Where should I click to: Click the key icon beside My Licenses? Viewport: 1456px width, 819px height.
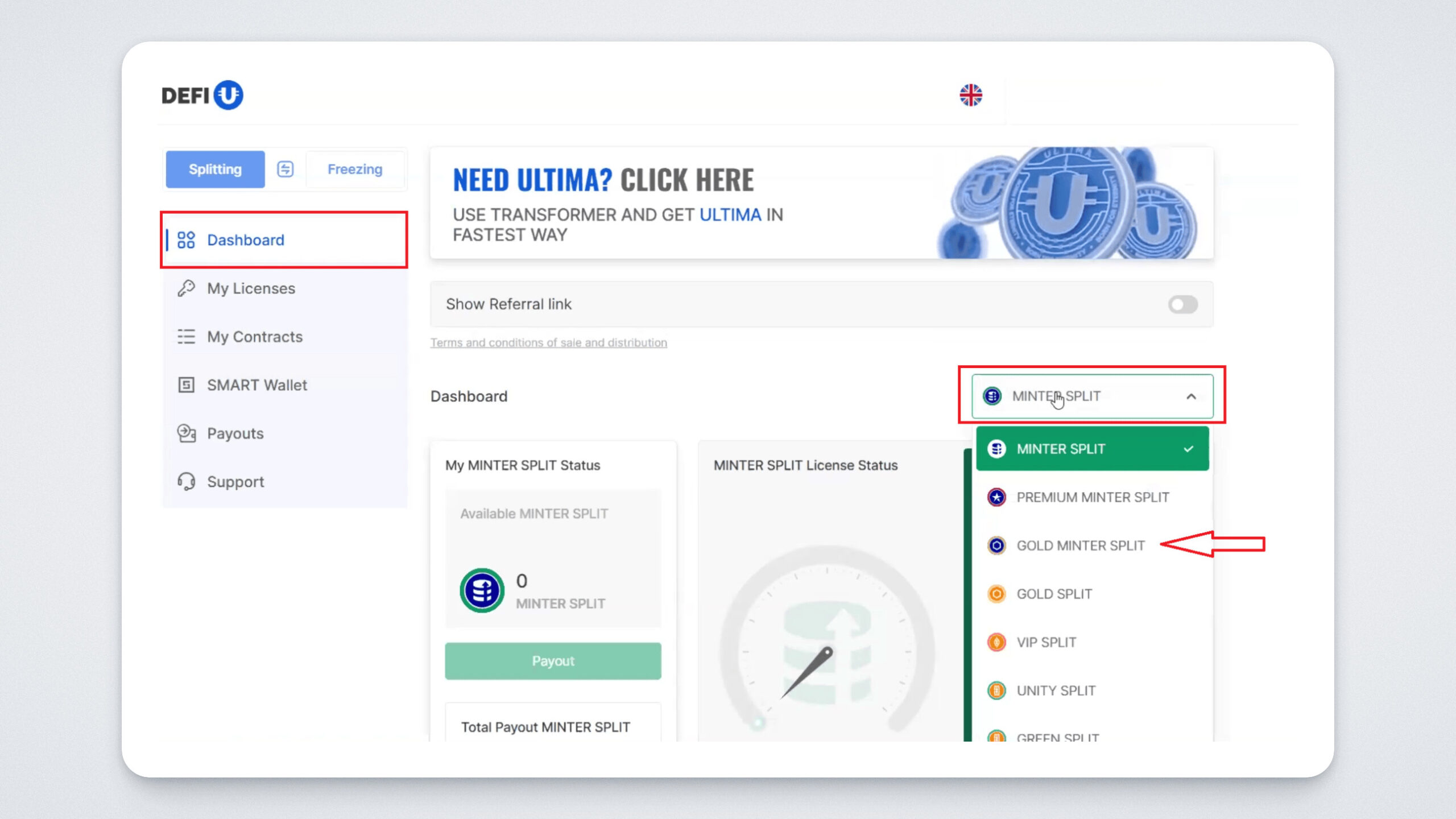coord(186,288)
